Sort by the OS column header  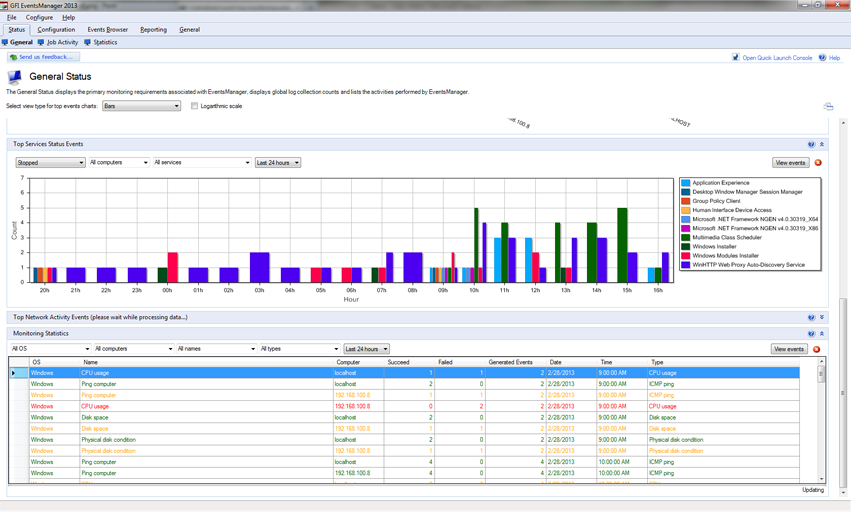(54, 362)
